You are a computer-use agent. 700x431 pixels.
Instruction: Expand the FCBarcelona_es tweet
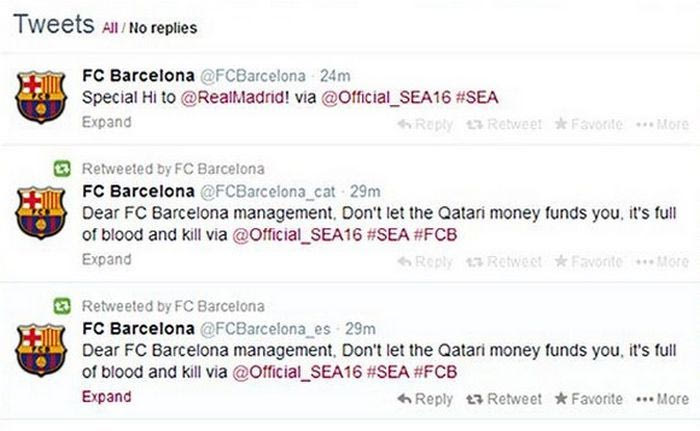(106, 396)
